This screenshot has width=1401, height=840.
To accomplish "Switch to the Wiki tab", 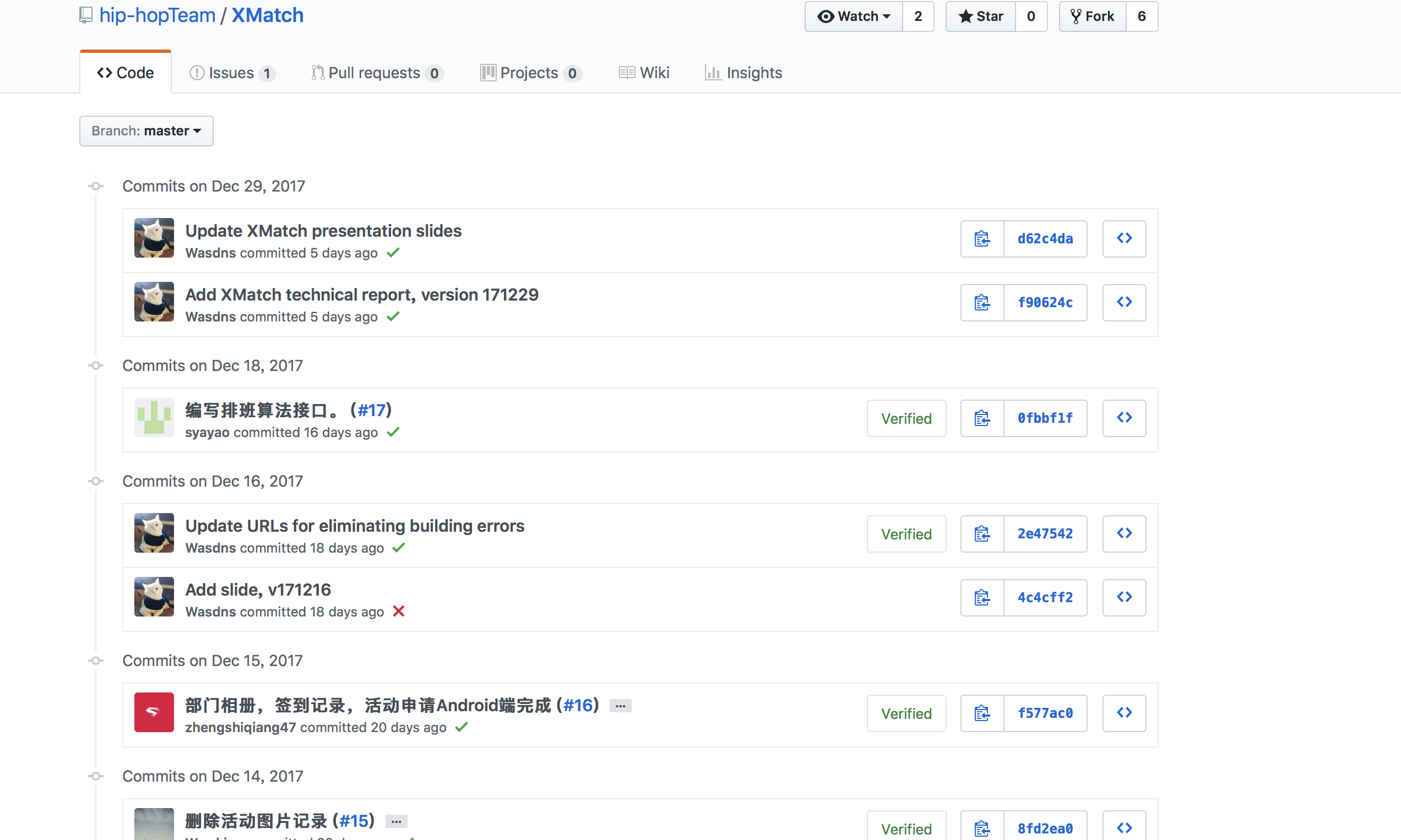I will point(644,73).
